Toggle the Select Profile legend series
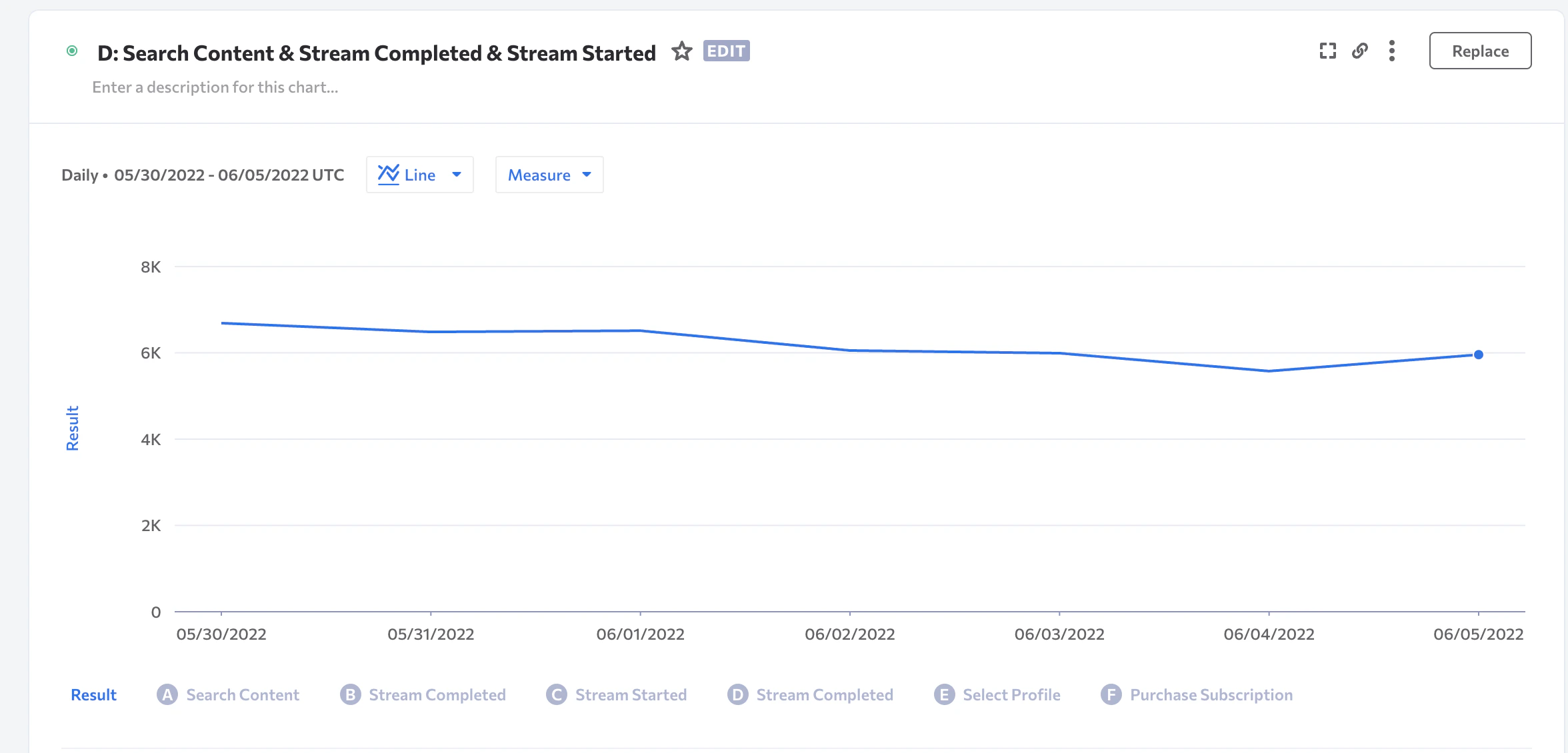Viewport: 1568px width, 753px height. (x=1011, y=695)
